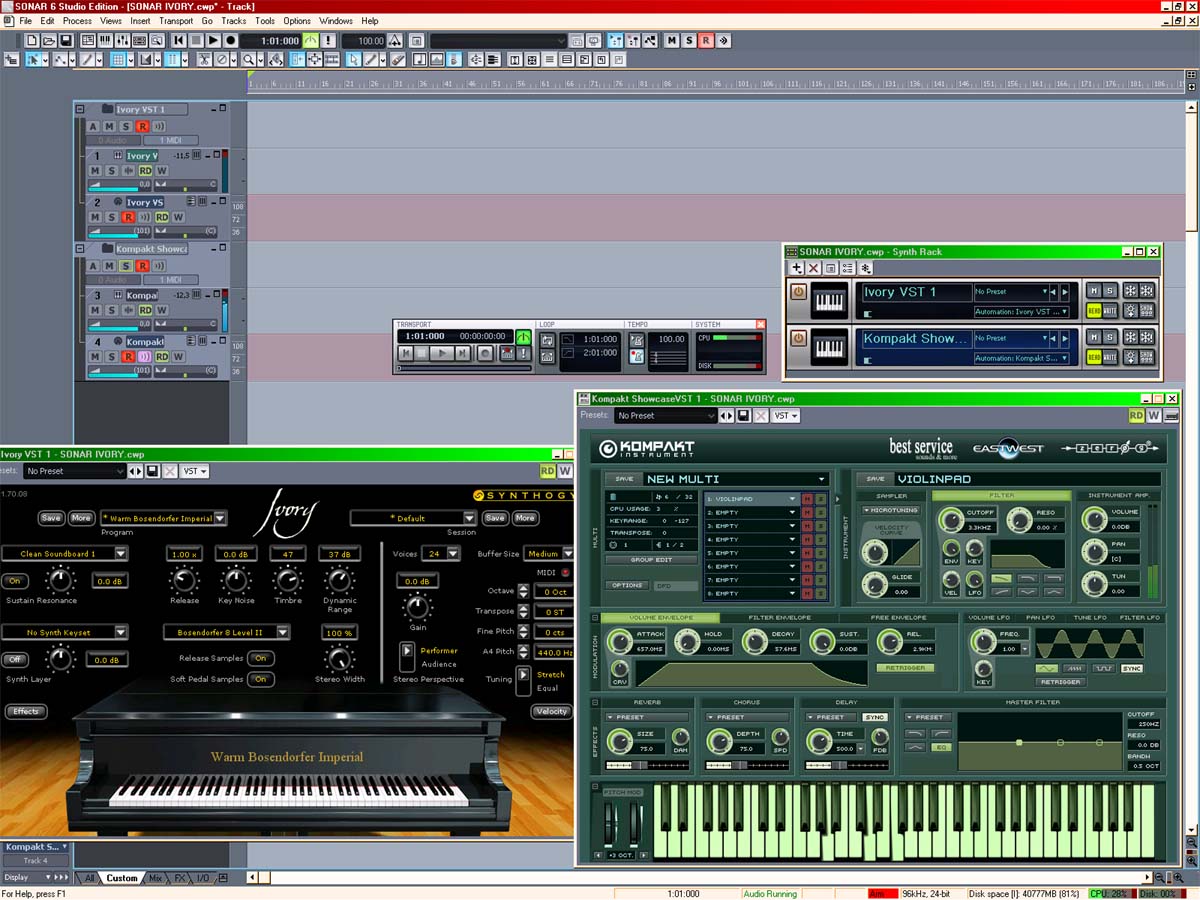1200x900 pixels.
Task: Toggle the SYNC button in Kompakt Delay section
Action: pyautogui.click(x=875, y=717)
